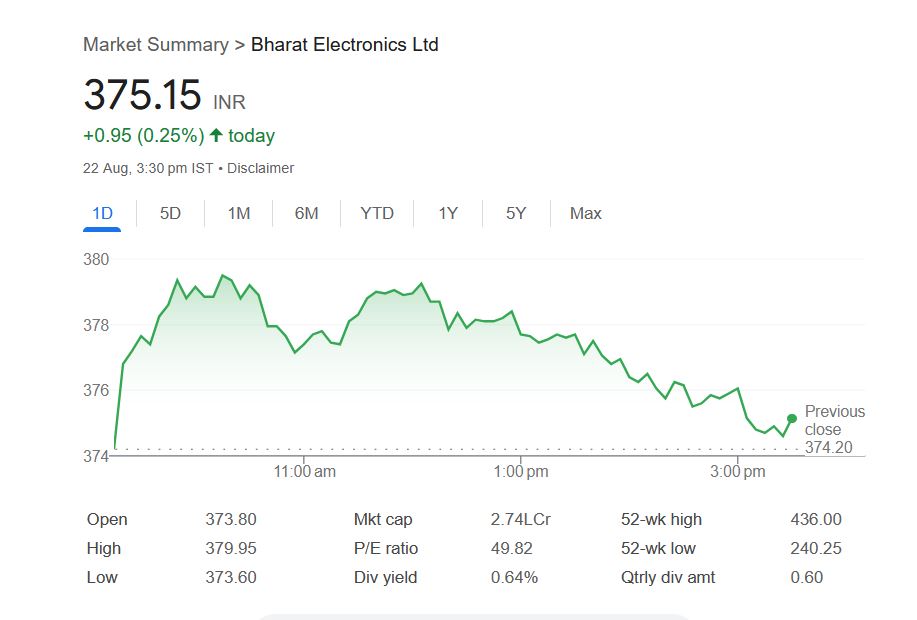Open the 1M time range tab
The width and height of the screenshot is (917, 620).
click(x=239, y=213)
